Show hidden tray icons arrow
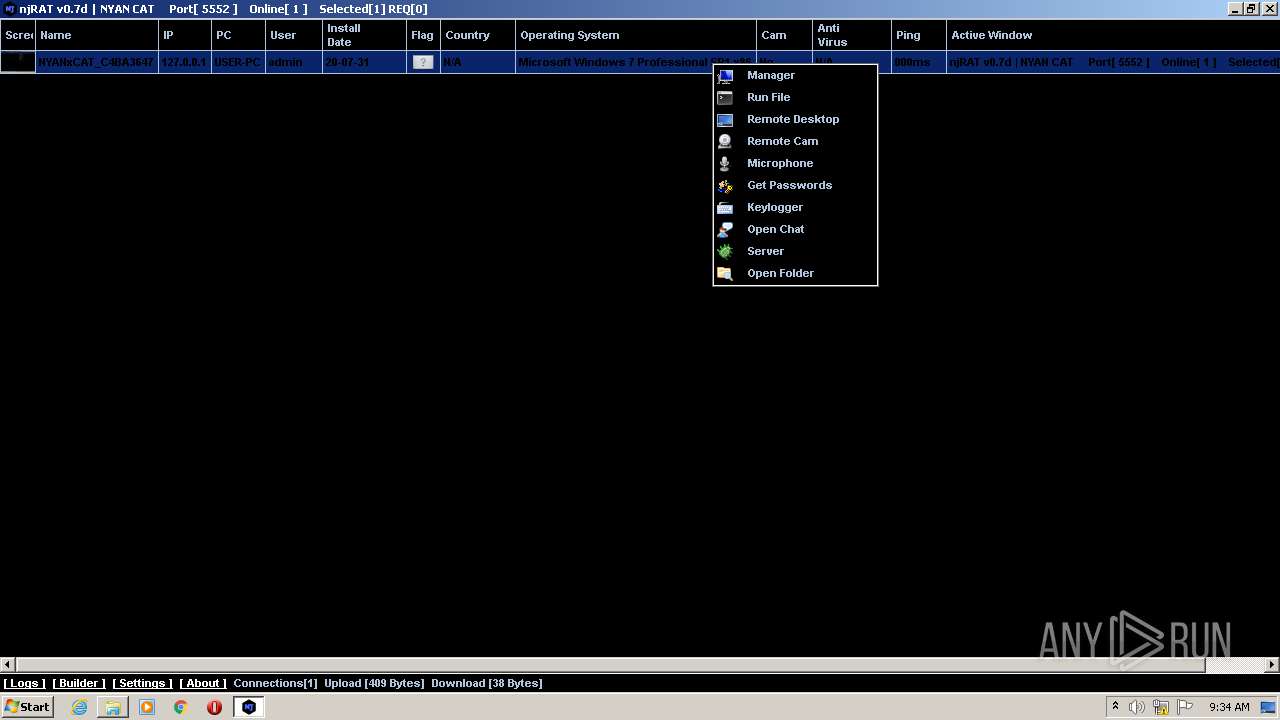 click(x=1115, y=707)
